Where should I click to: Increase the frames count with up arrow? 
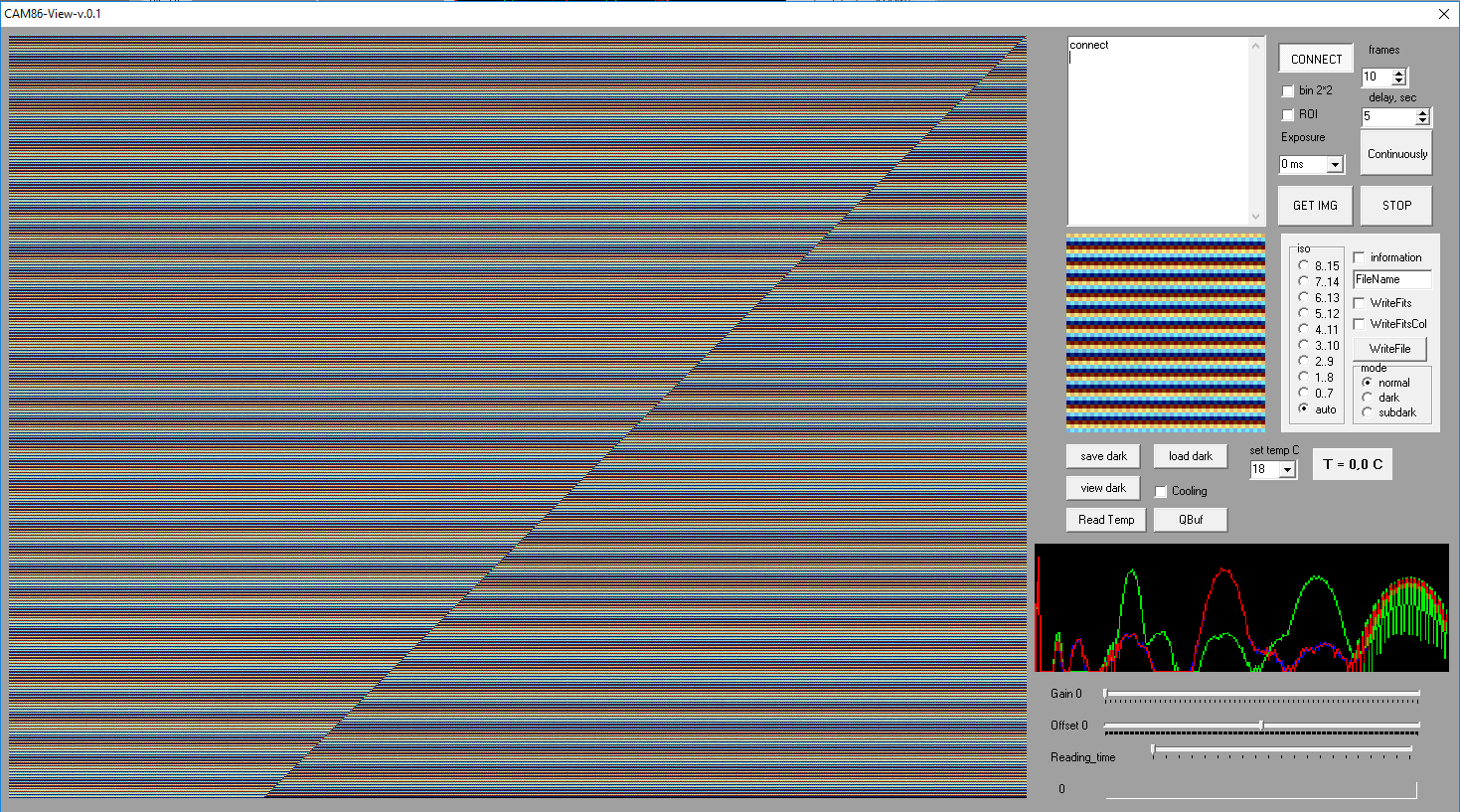point(1399,74)
